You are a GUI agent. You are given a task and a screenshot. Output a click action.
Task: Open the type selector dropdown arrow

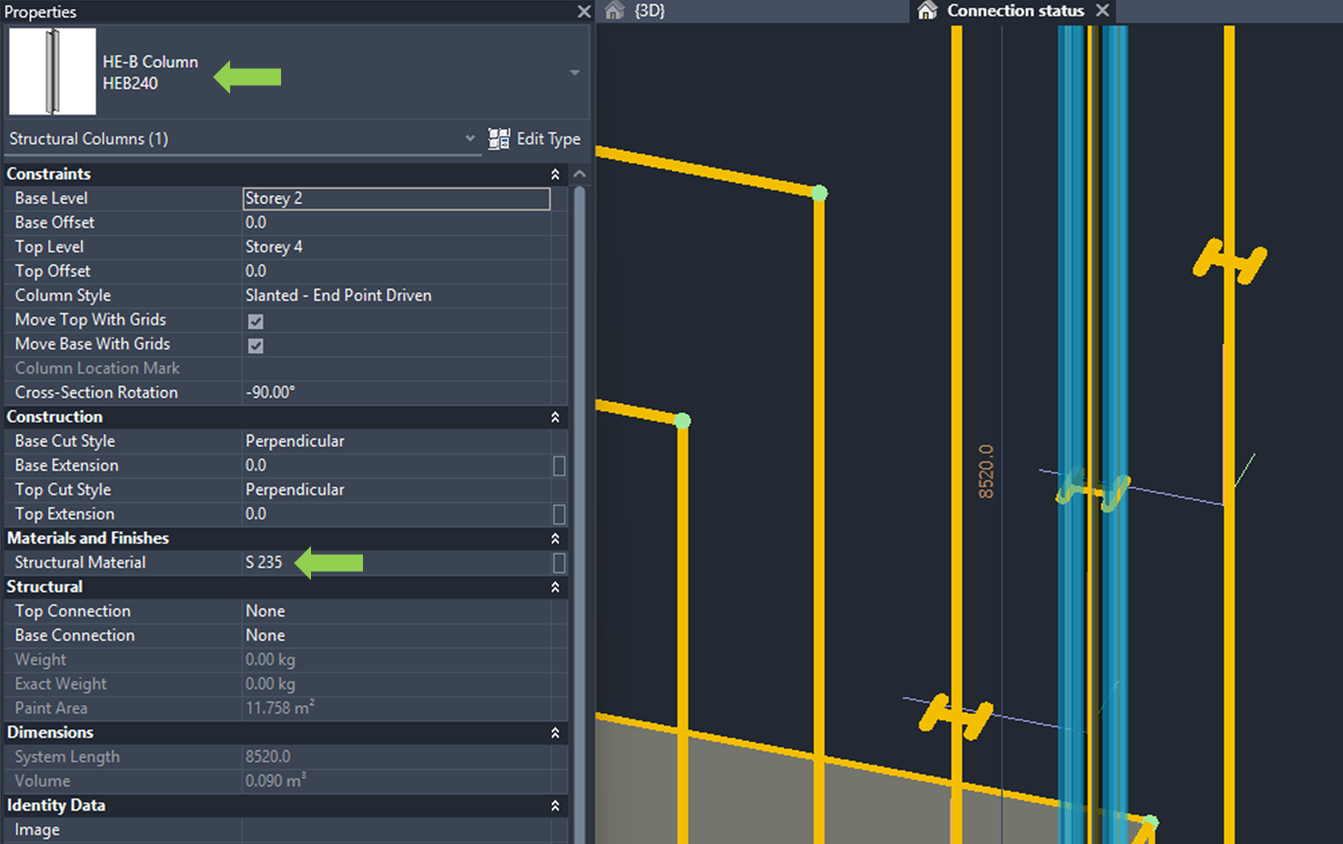pyautogui.click(x=574, y=73)
